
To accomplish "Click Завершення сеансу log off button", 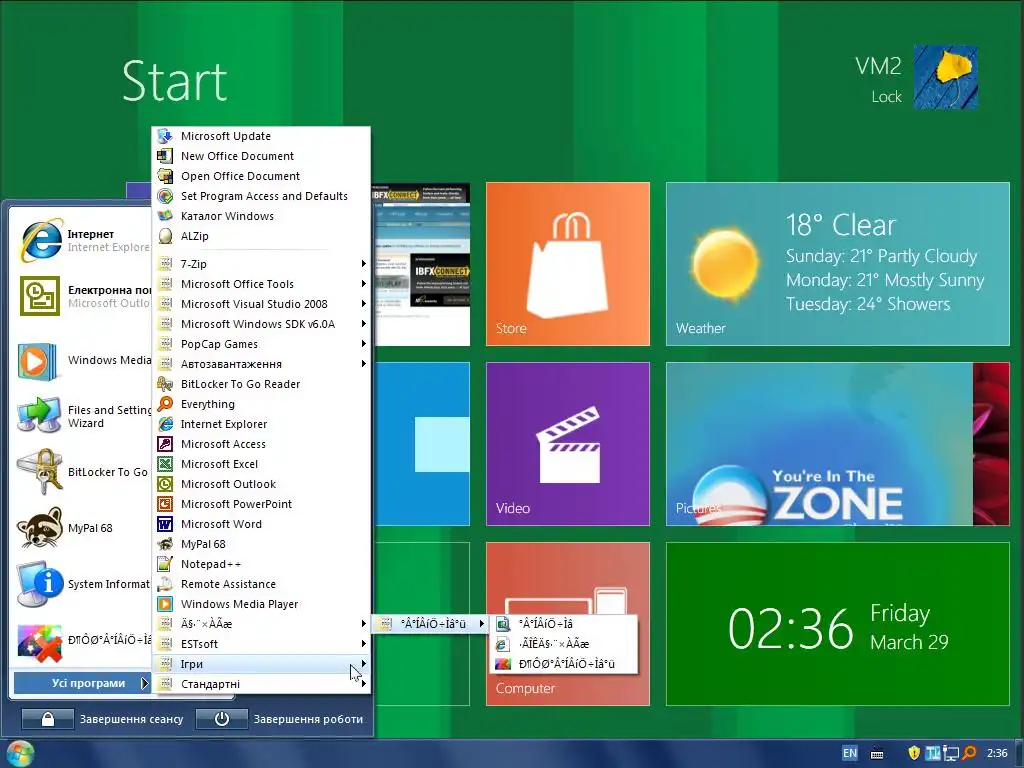I will [x=103, y=719].
